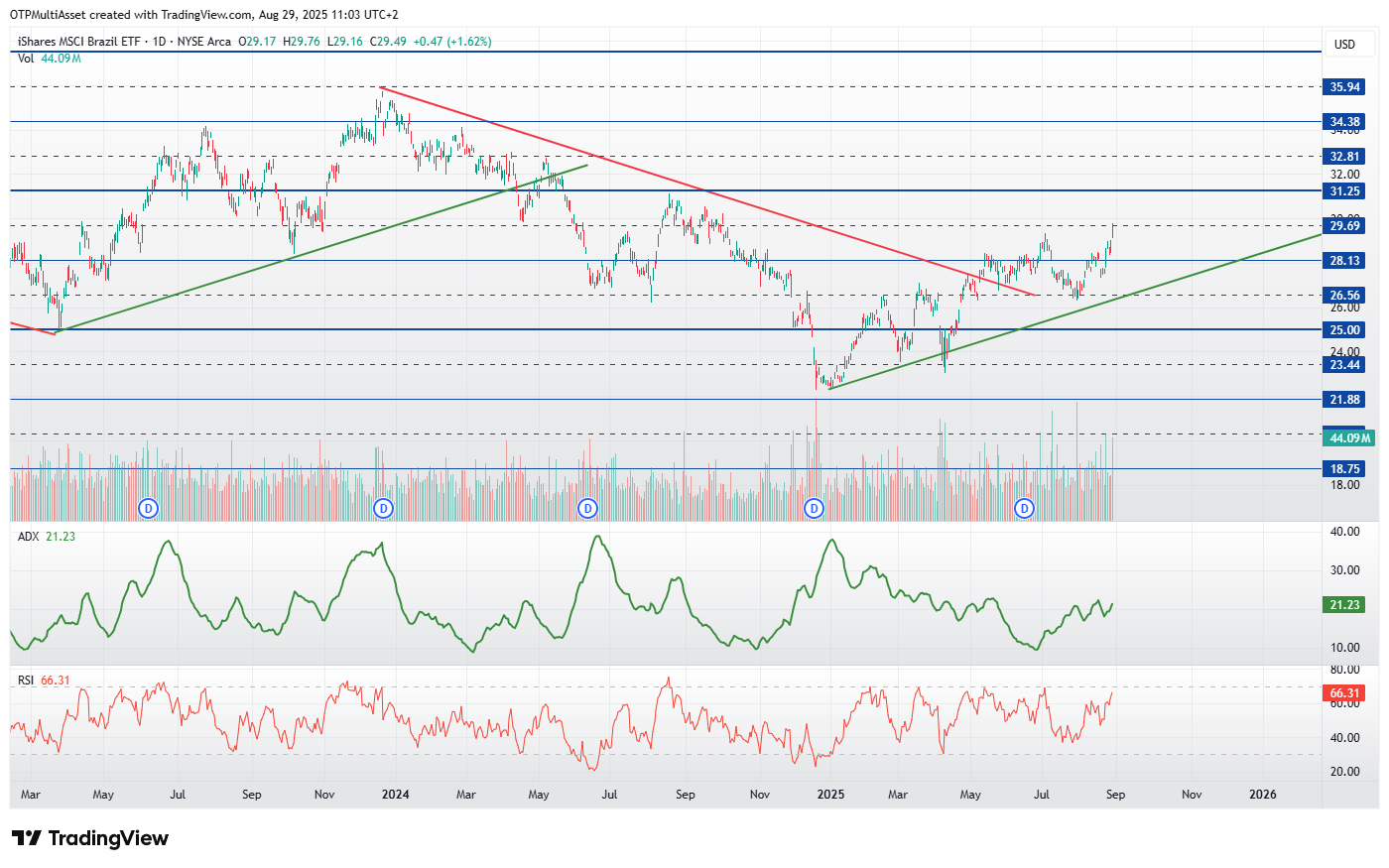Click the 31.25 price level label
The height and width of the screenshot is (868, 1389).
tap(1344, 191)
